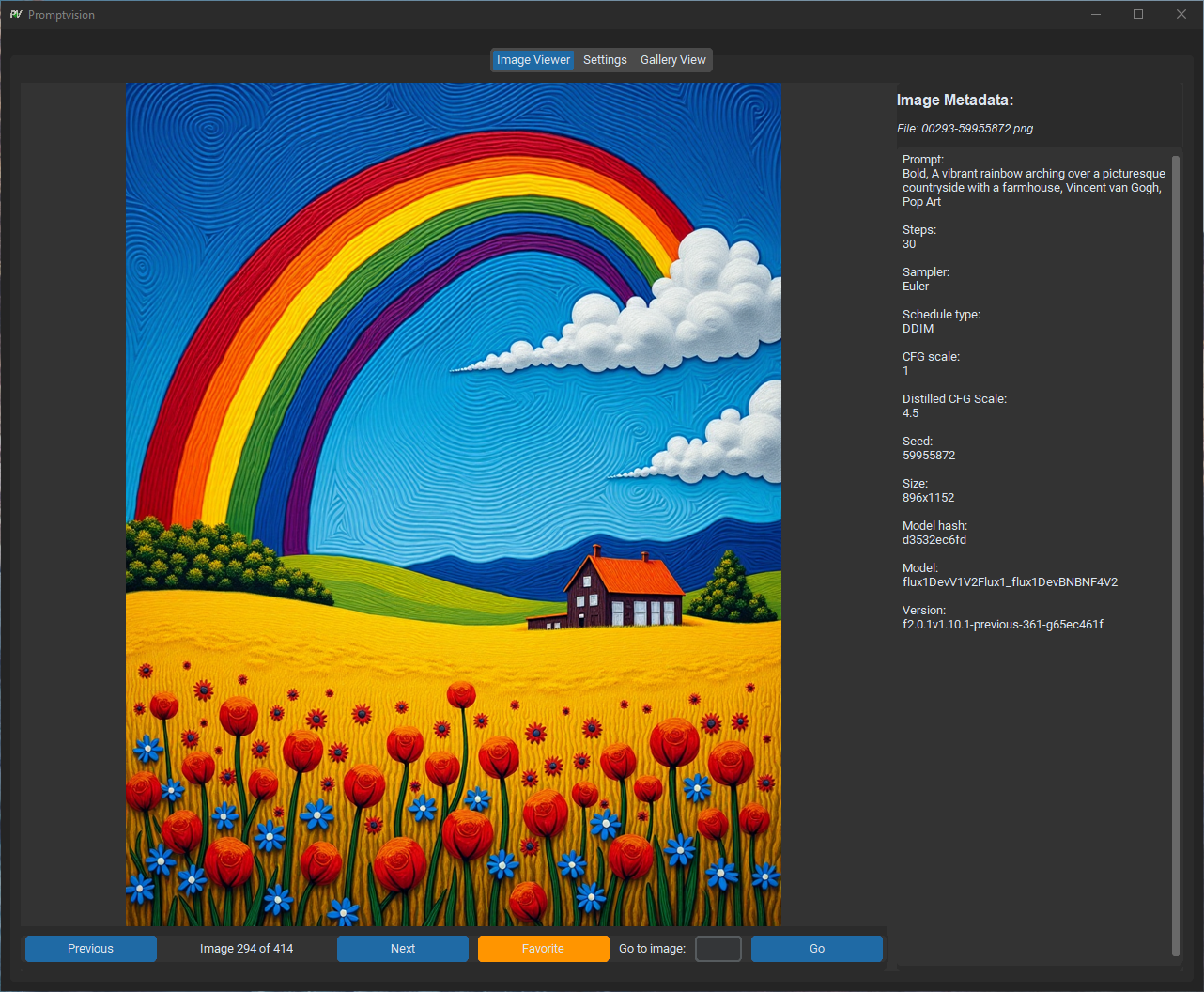Close the Promptvision window
The image size is (1204, 992).
tap(1181, 15)
